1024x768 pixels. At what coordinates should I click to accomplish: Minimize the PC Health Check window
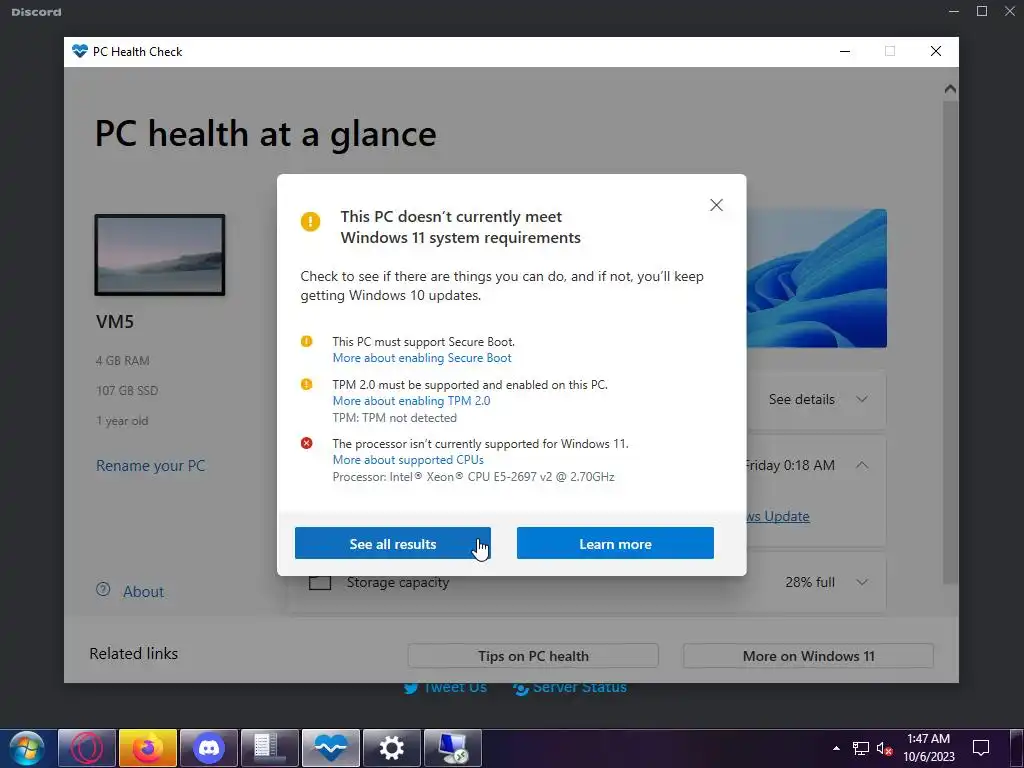(845, 52)
